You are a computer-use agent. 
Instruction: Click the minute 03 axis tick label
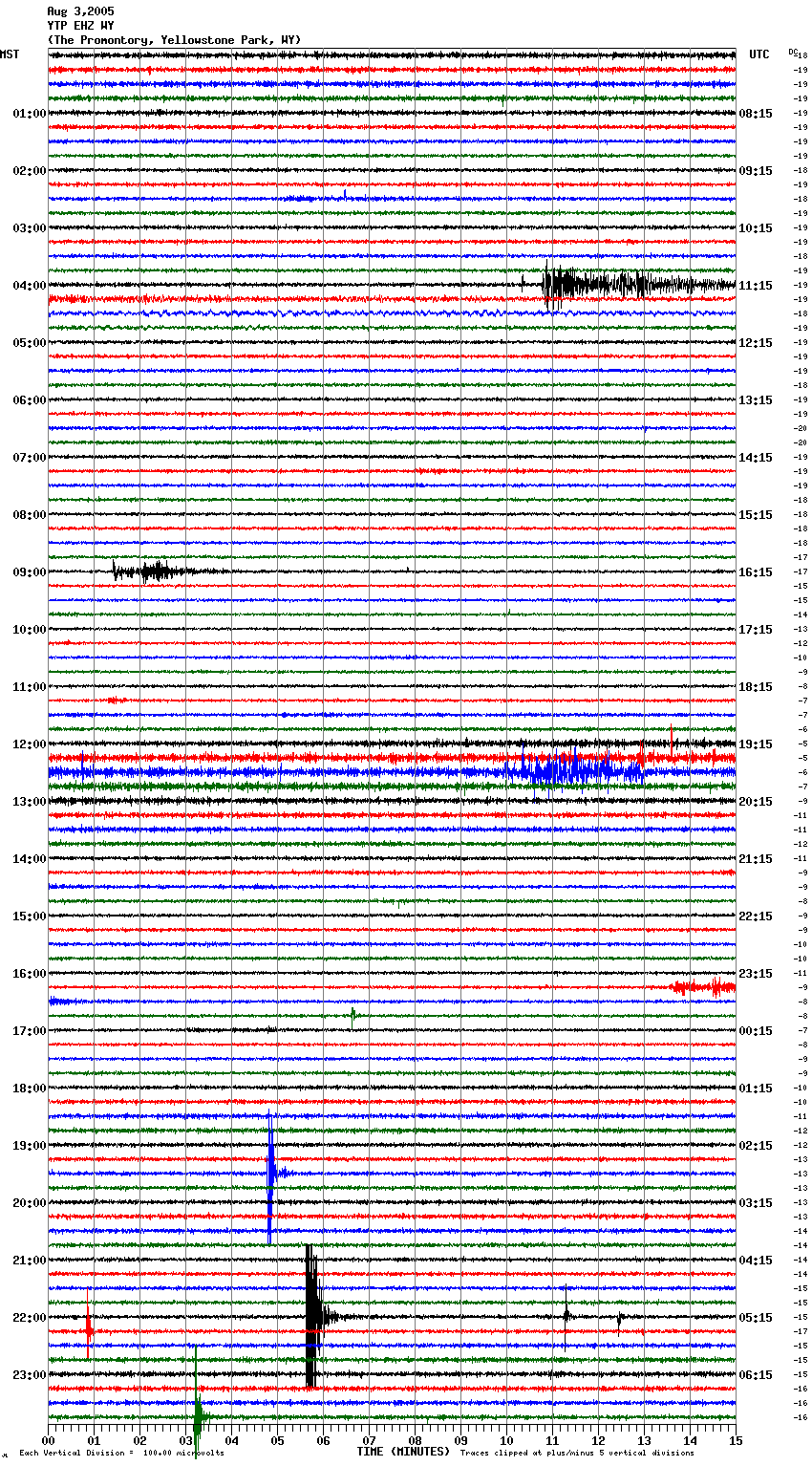pyautogui.click(x=186, y=1440)
